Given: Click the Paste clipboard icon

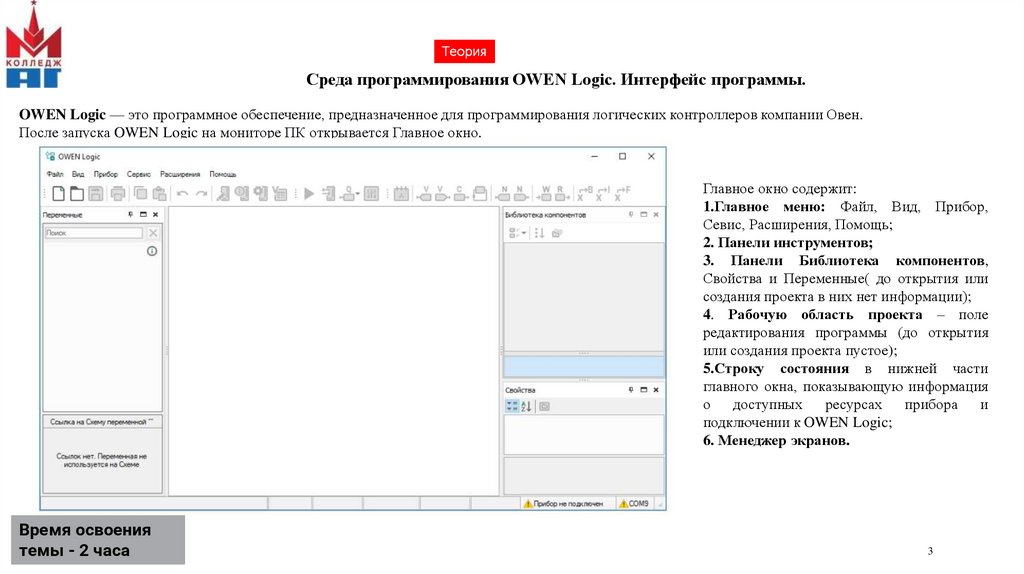Looking at the screenshot, I should pos(159,193).
